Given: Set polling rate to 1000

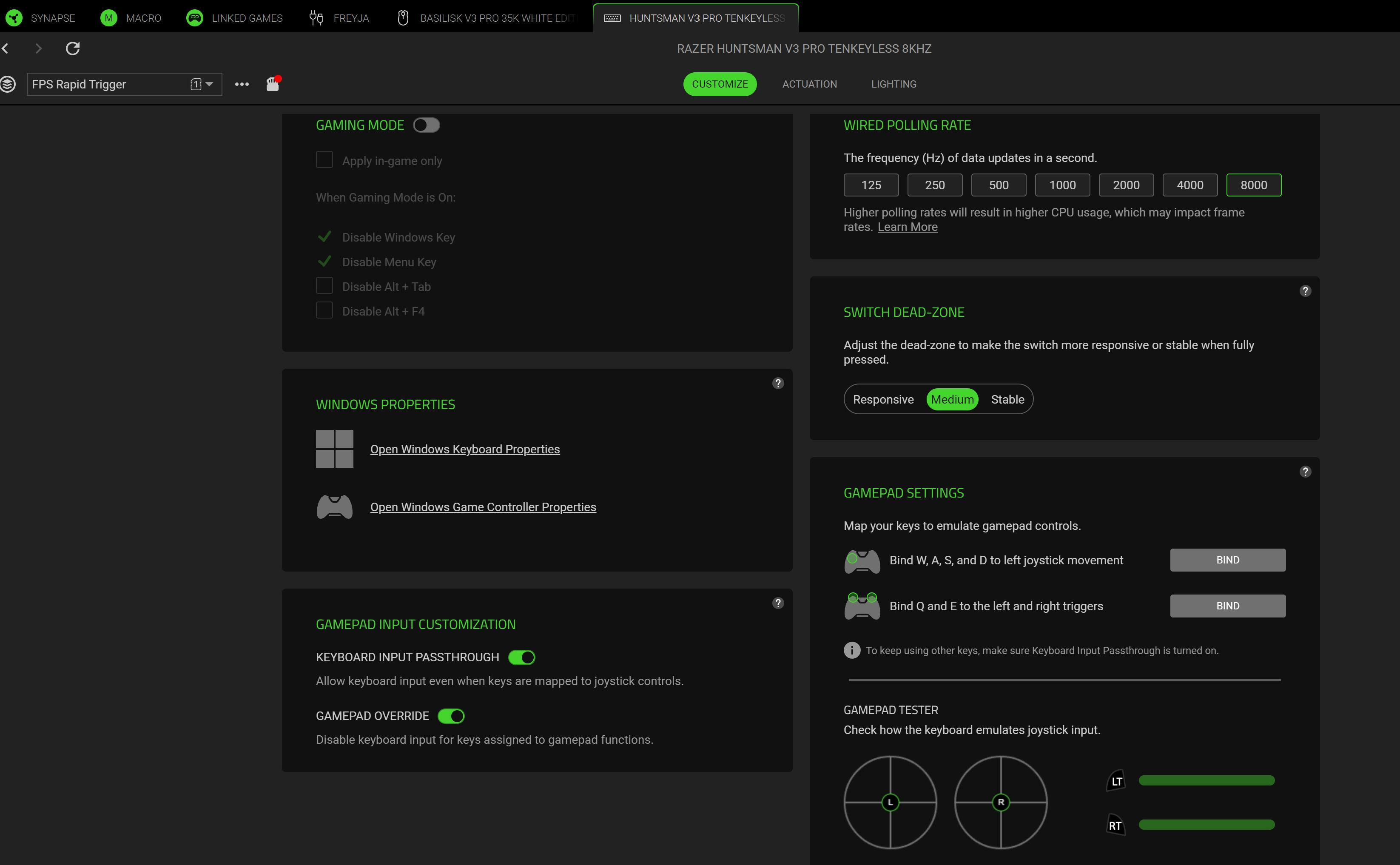Looking at the screenshot, I should 1062,185.
